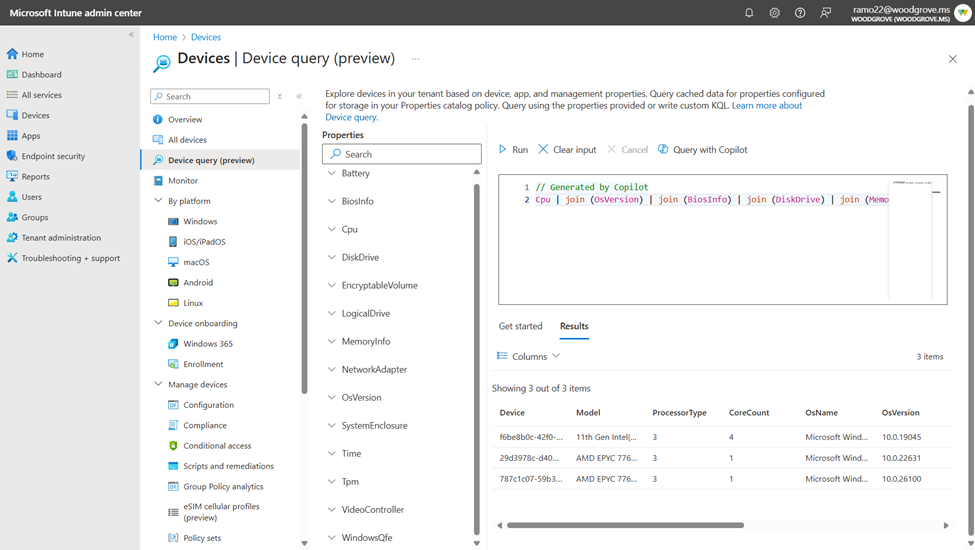Click the help question mark icon
This screenshot has height=550, width=975.
coord(800,12)
